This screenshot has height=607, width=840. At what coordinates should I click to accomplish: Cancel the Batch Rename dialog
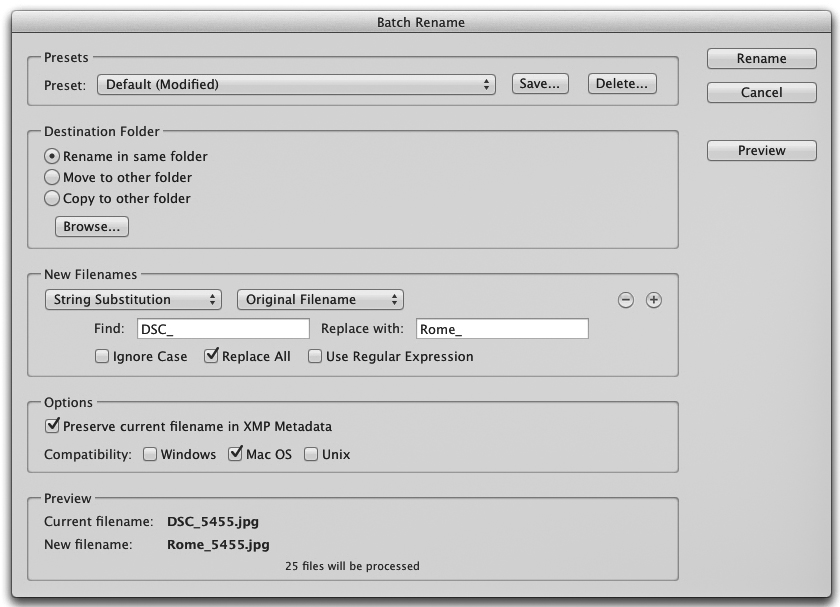761,92
